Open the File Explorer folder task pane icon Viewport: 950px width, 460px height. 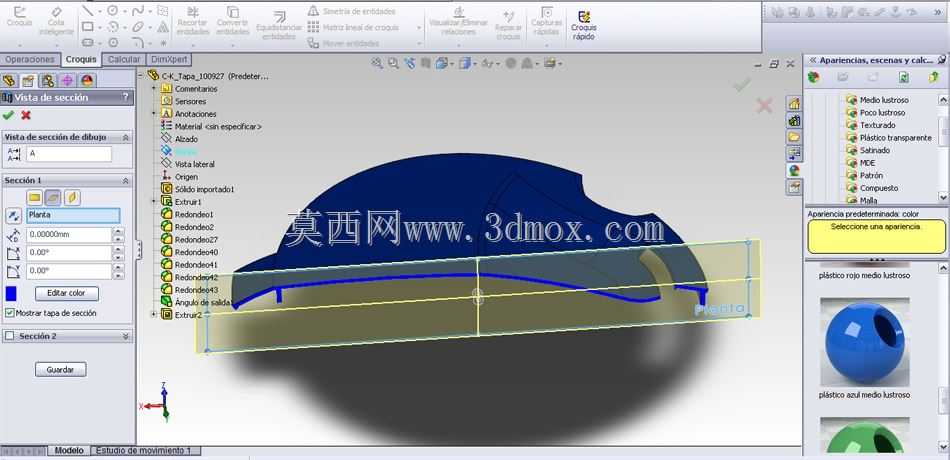tap(794, 138)
